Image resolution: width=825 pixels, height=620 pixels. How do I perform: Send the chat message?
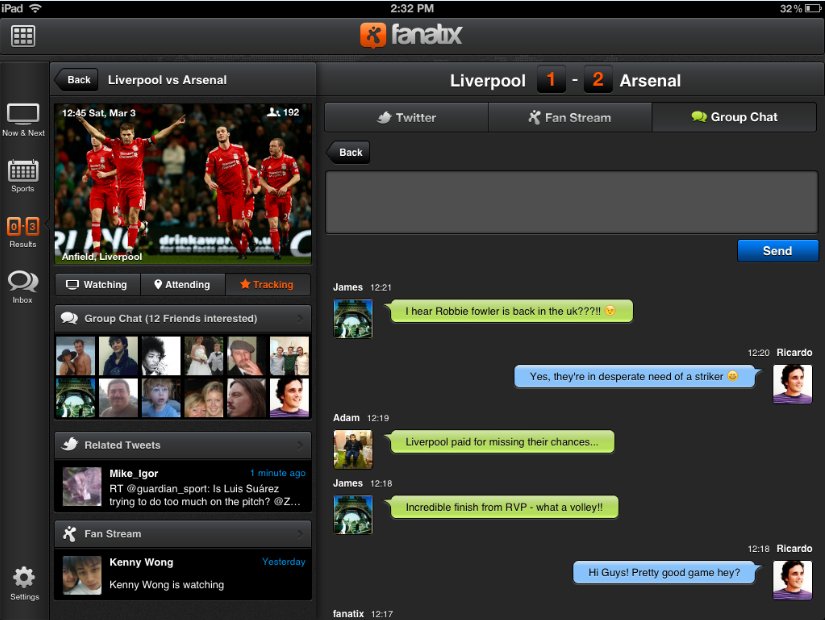click(x=778, y=251)
